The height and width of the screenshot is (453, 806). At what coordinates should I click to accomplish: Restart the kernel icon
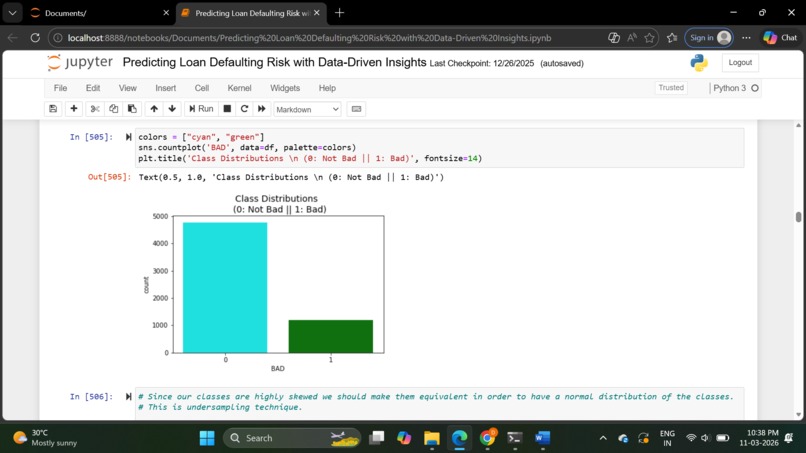click(x=244, y=109)
